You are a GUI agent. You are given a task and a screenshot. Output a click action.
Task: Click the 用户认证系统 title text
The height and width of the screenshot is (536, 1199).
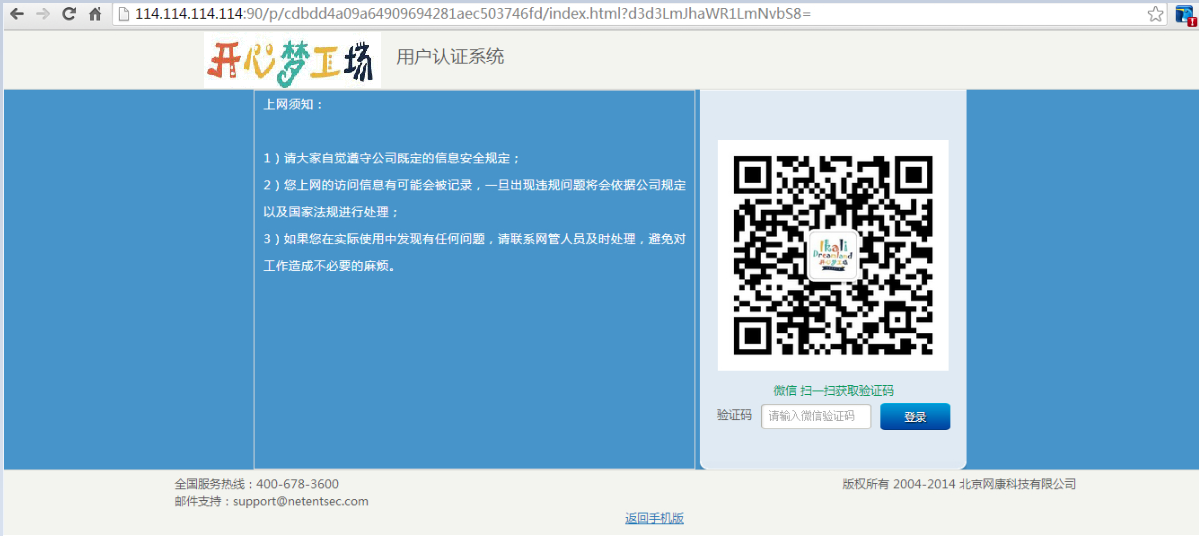point(450,57)
